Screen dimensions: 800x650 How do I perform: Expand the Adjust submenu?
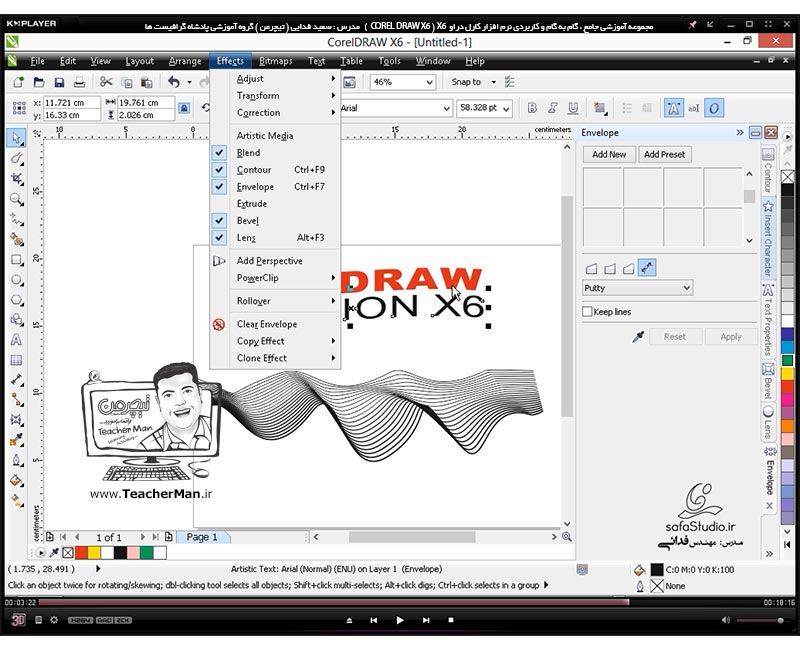(x=276, y=79)
